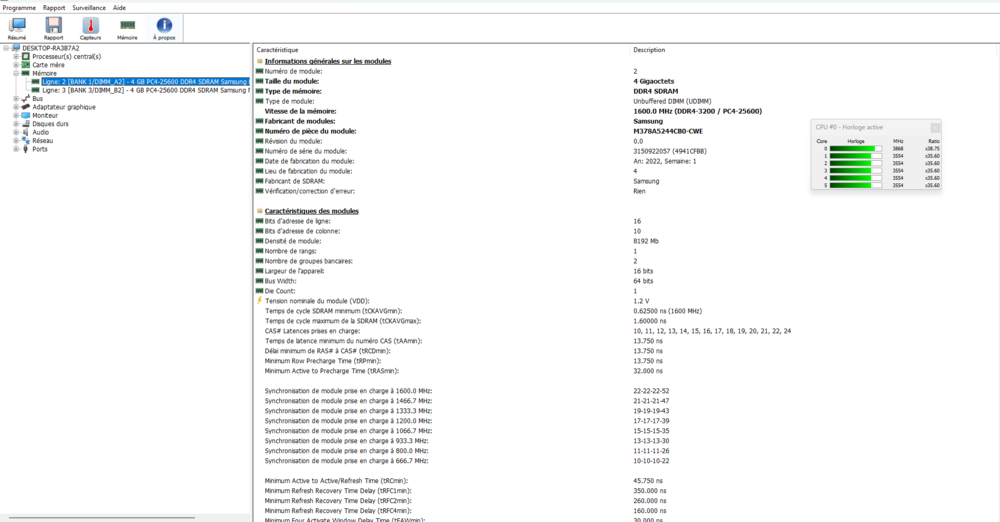Image resolution: width=1000 pixels, height=522 pixels.
Task: Open Capteurs thermometer sensor icon
Action: (90, 28)
